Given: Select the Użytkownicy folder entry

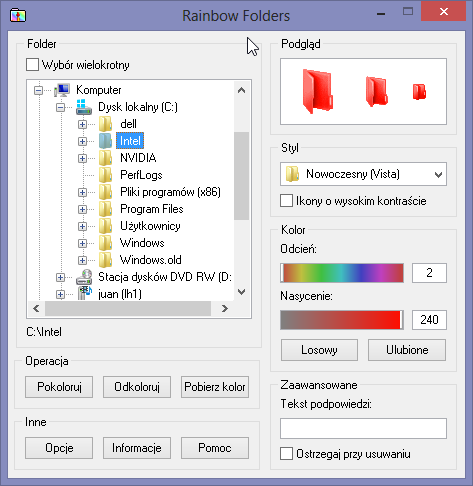Looking at the screenshot, I should (x=150, y=226).
